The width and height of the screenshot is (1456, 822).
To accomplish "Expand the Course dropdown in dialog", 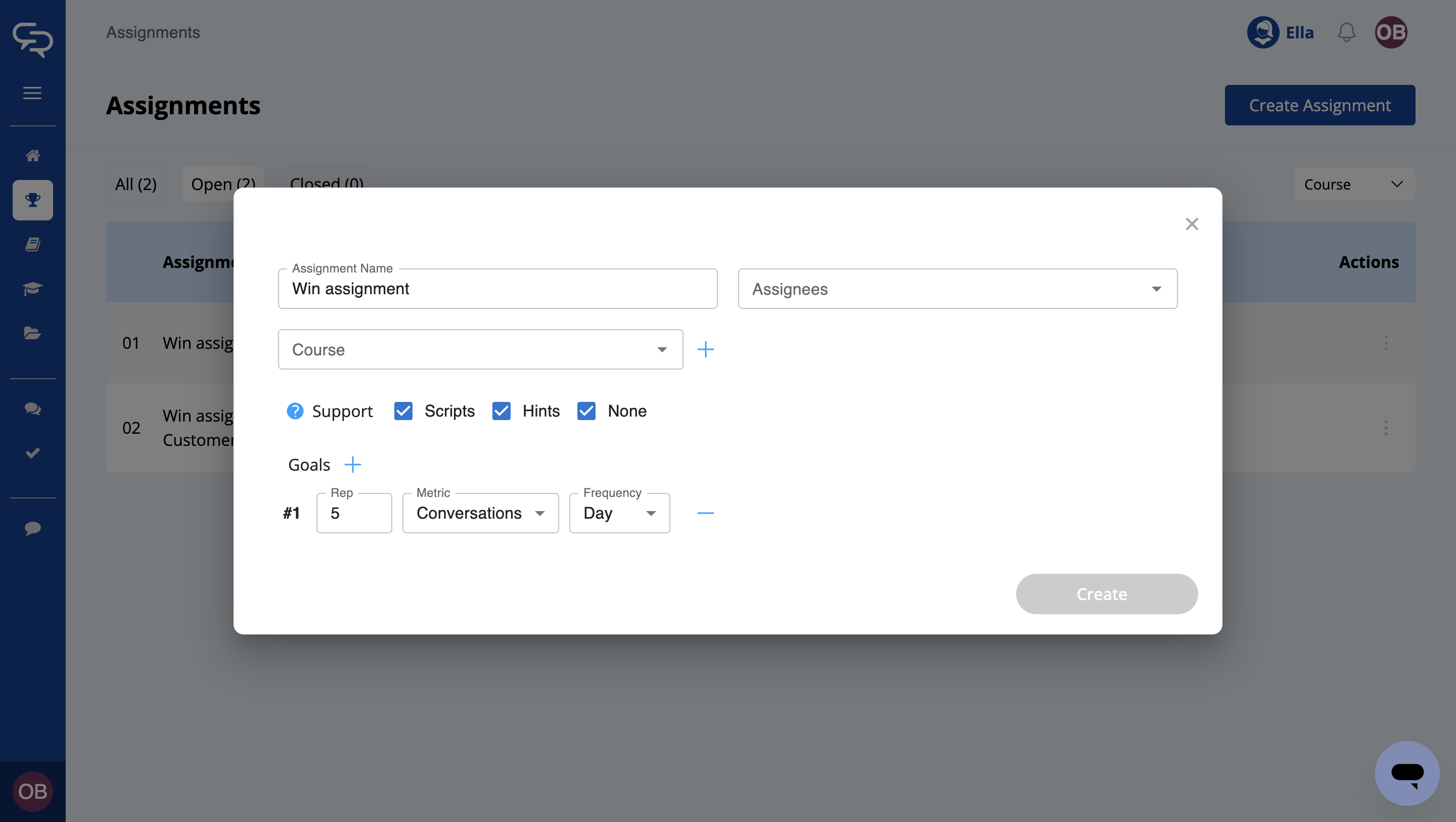I will [x=480, y=349].
